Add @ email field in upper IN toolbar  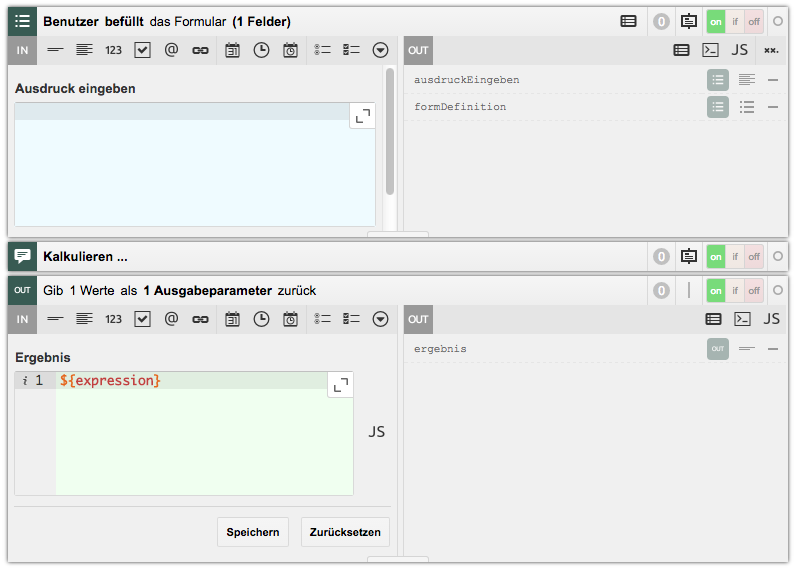pyautogui.click(x=171, y=50)
